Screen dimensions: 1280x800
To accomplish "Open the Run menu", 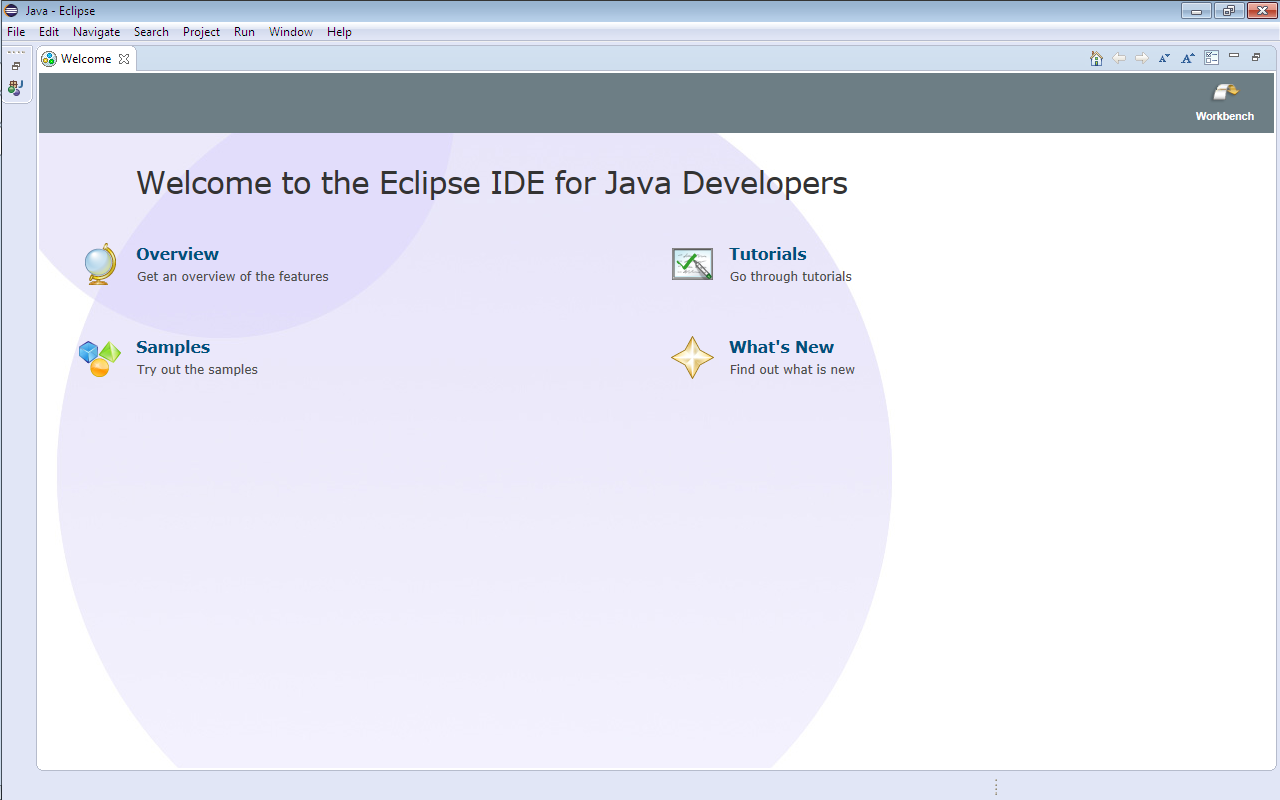I will click(x=244, y=32).
